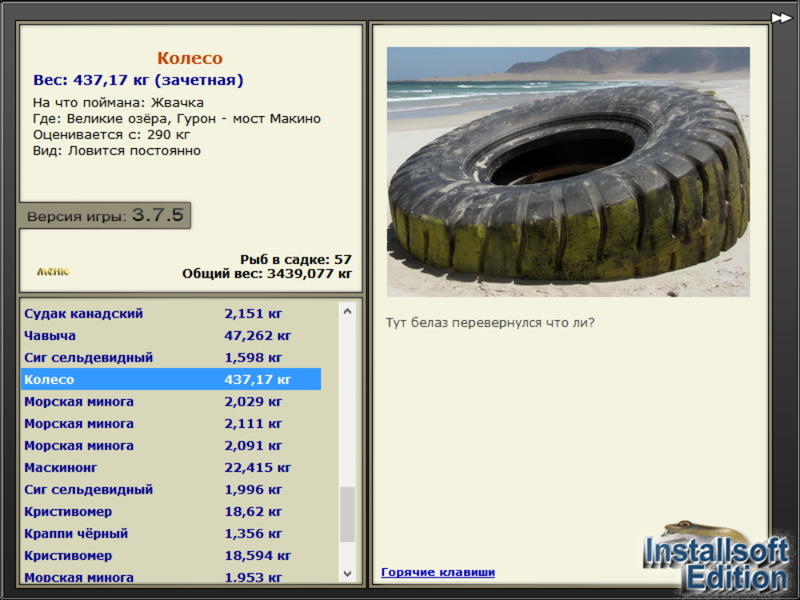The image size is (800, 600).
Task: Select Сиг сельдевидный 1,996 кг entry
Action: coord(171,489)
